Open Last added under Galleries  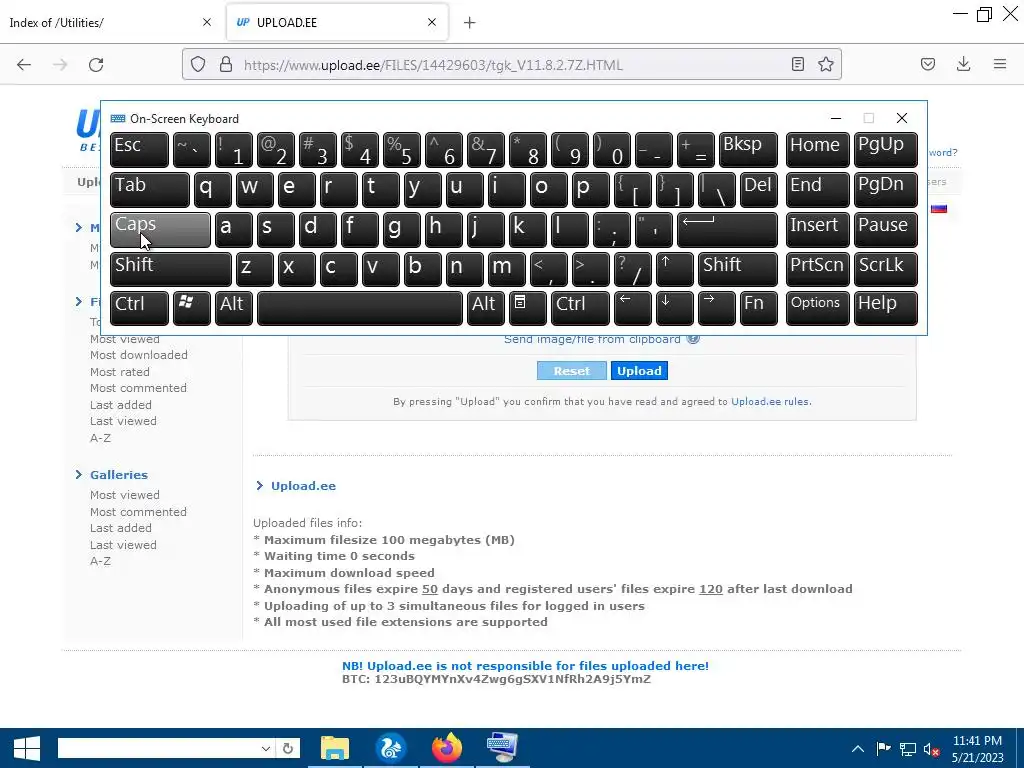(120, 528)
